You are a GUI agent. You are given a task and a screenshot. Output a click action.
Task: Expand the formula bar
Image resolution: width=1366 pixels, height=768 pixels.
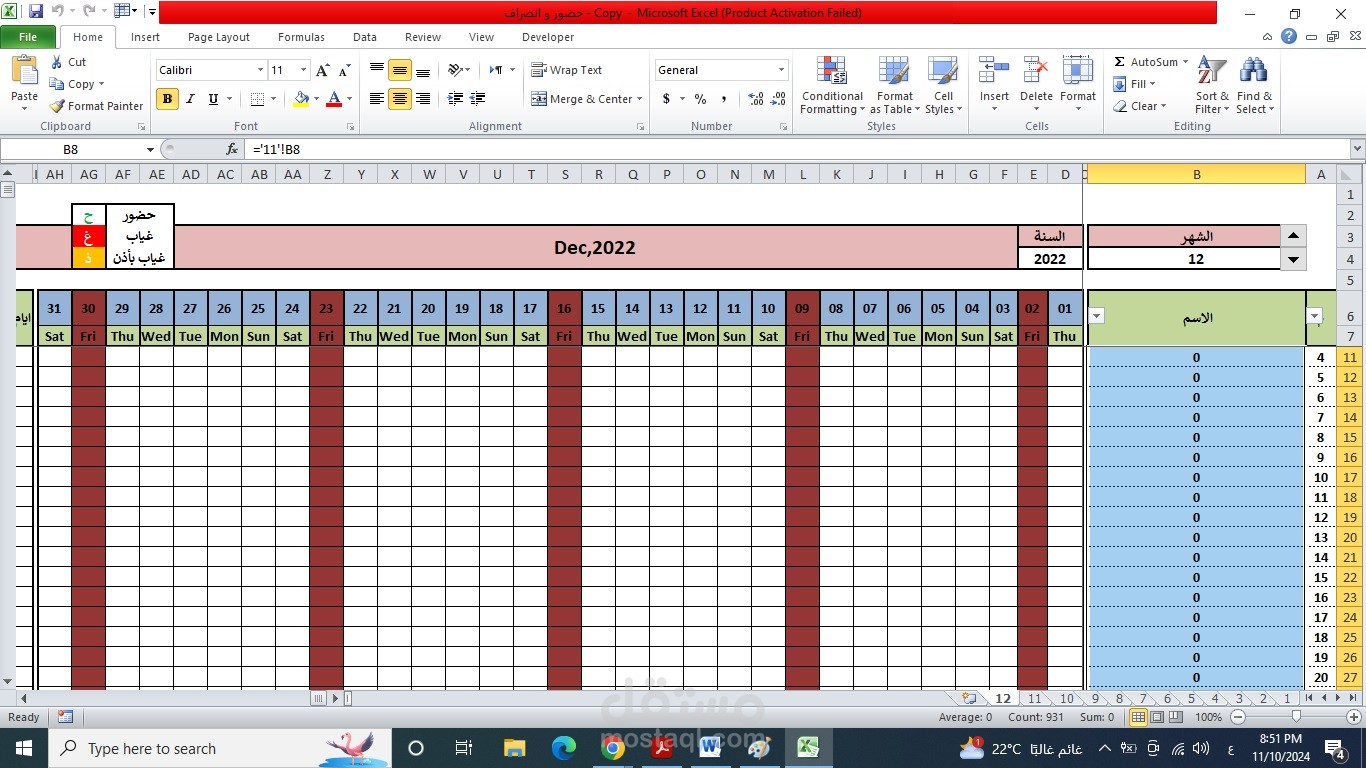(x=1357, y=149)
